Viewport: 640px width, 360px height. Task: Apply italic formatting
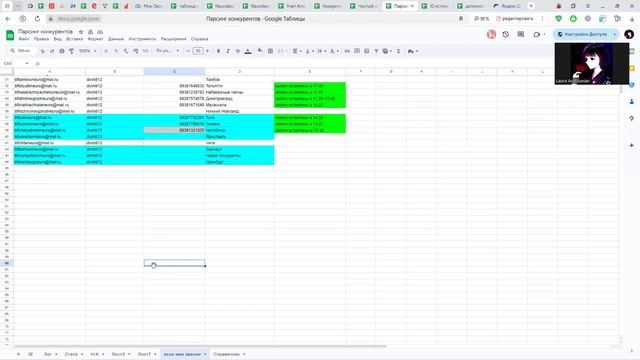(x=228, y=51)
